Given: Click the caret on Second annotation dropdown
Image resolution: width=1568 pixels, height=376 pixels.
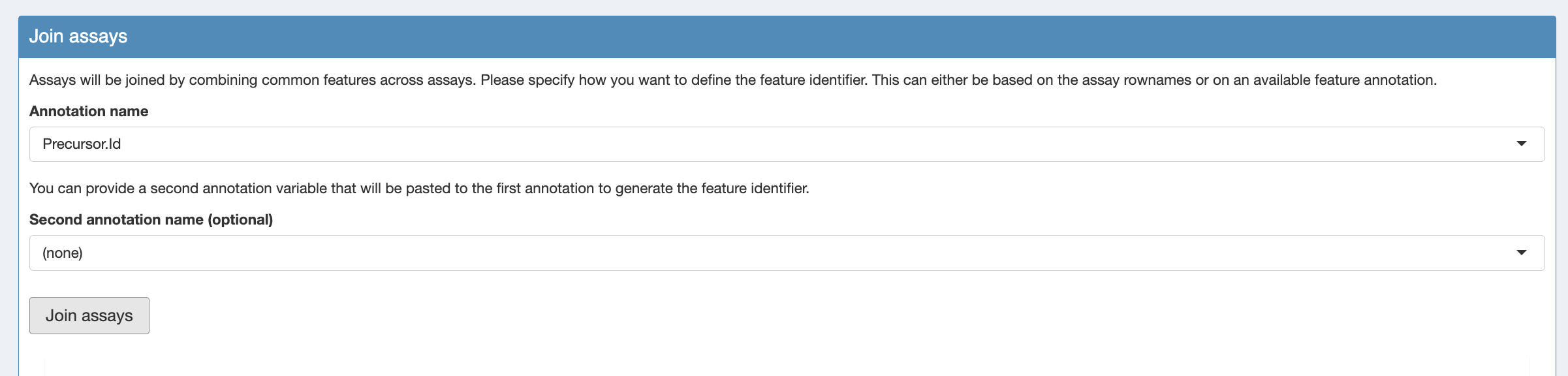Looking at the screenshot, I should point(1521,253).
